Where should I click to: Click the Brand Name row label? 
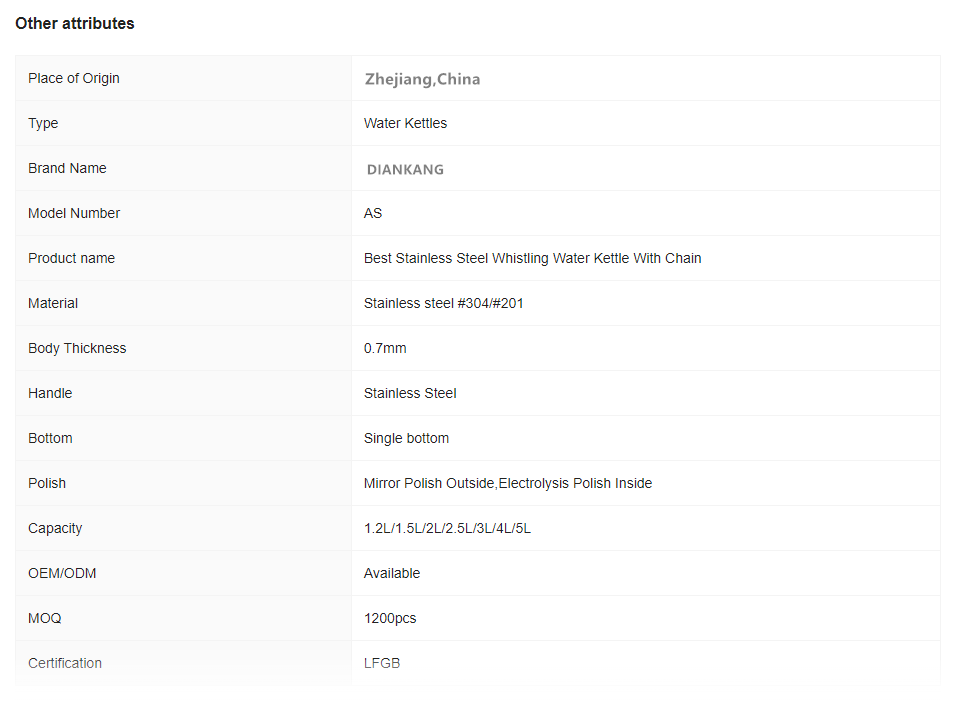point(67,168)
